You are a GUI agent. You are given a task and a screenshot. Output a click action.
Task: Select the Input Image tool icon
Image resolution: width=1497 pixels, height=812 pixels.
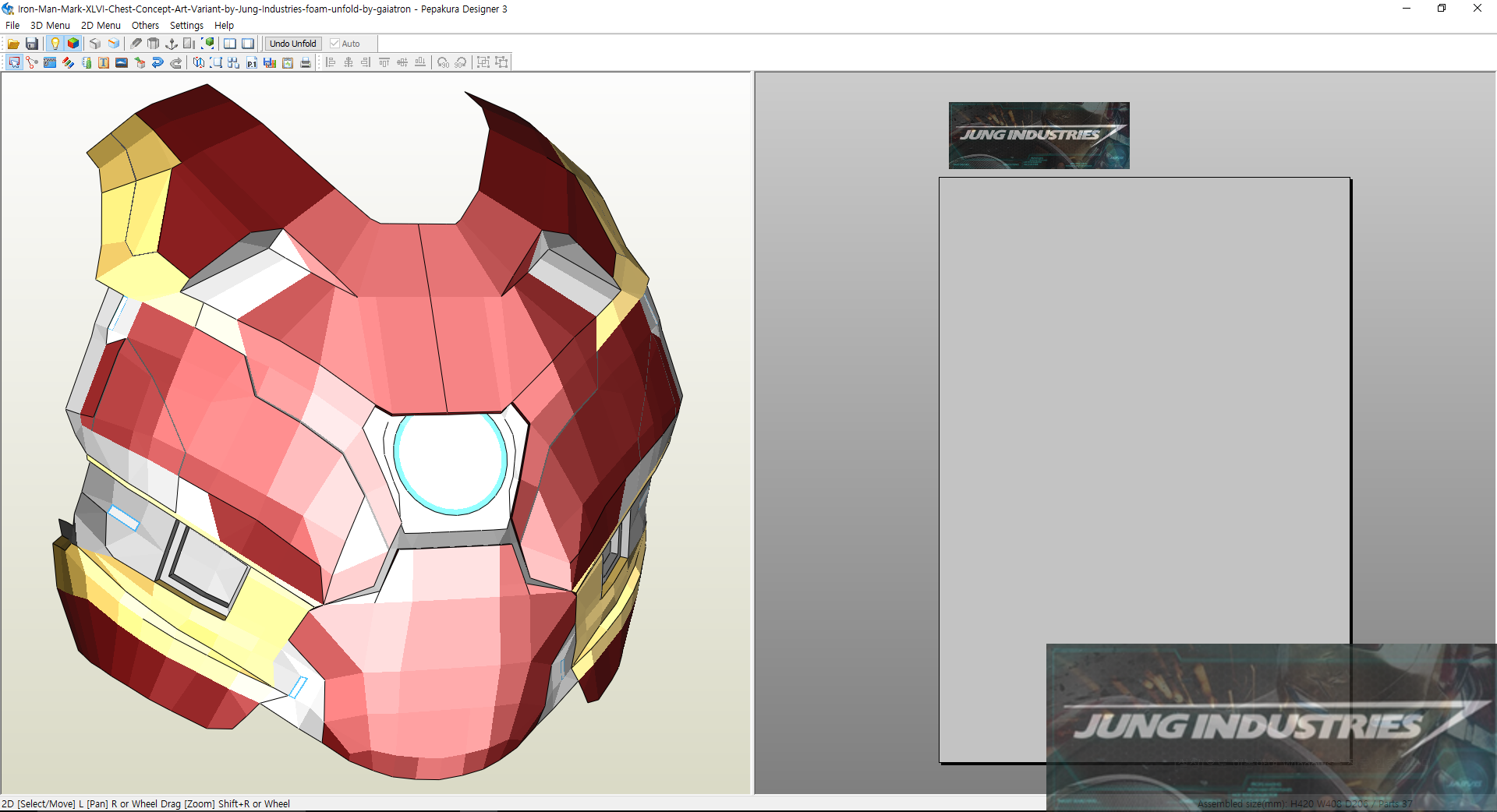point(122,62)
